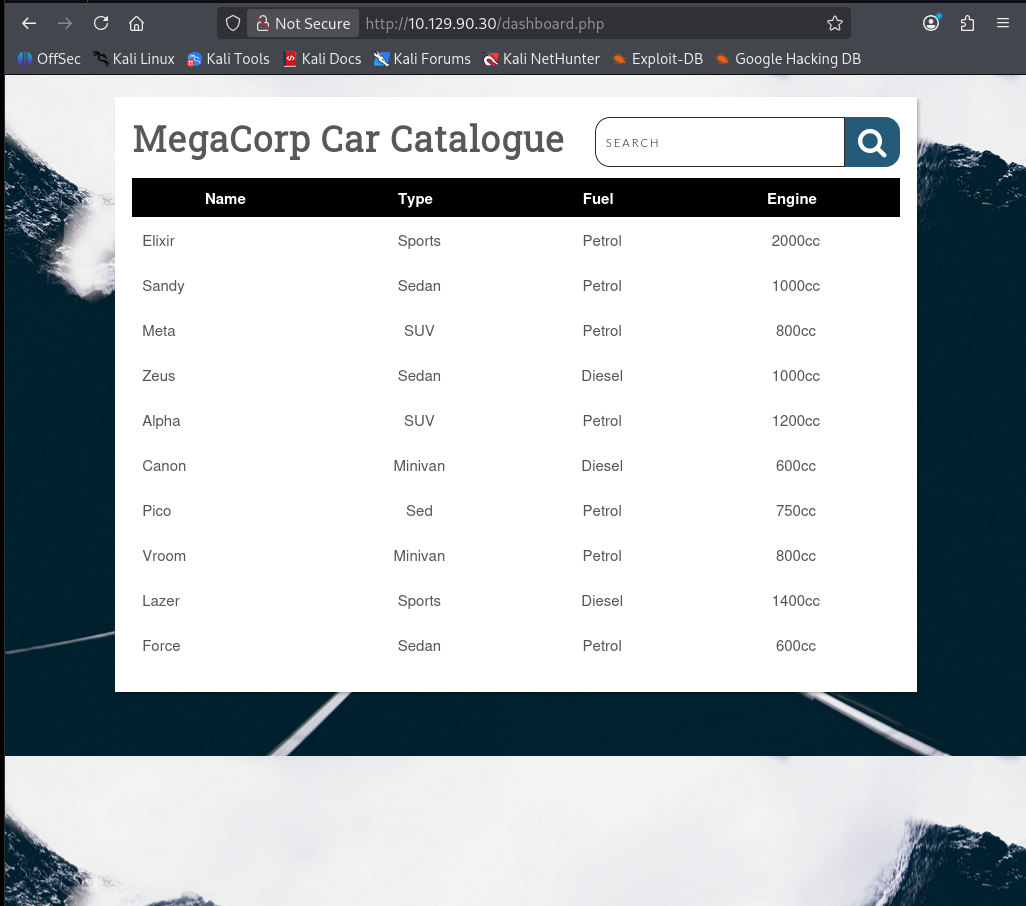Open the Firefox account profile icon
This screenshot has height=906, width=1026.
(931, 23)
